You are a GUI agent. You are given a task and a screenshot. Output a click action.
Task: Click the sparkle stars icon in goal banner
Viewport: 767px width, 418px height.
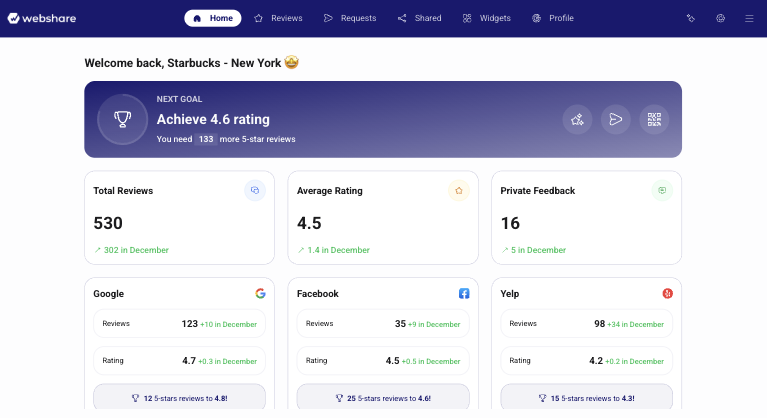[577, 119]
